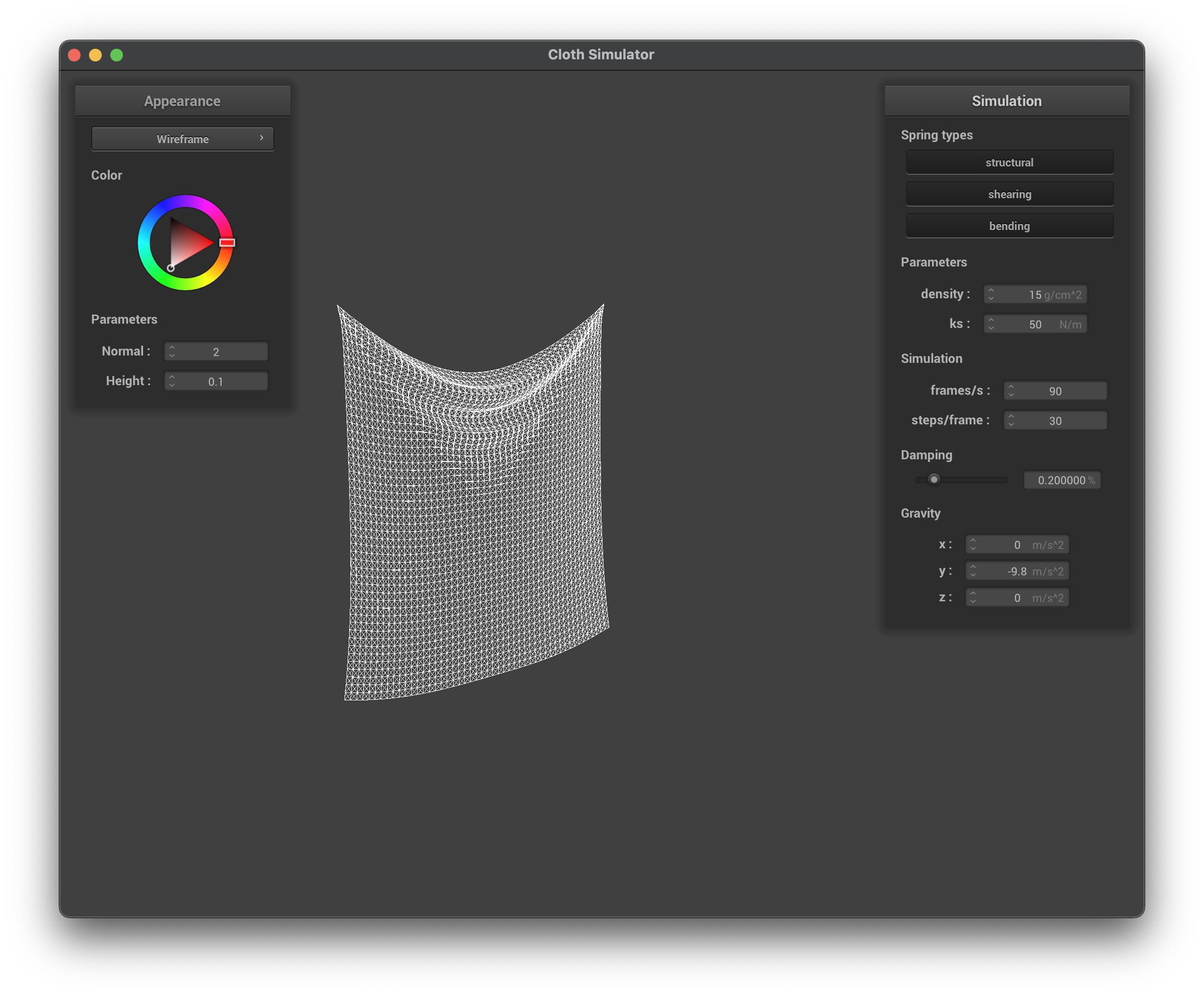Click the steps/frame stepper arrows

pos(1011,421)
